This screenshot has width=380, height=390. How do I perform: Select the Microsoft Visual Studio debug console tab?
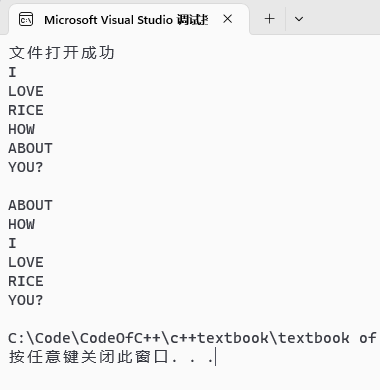point(129,19)
